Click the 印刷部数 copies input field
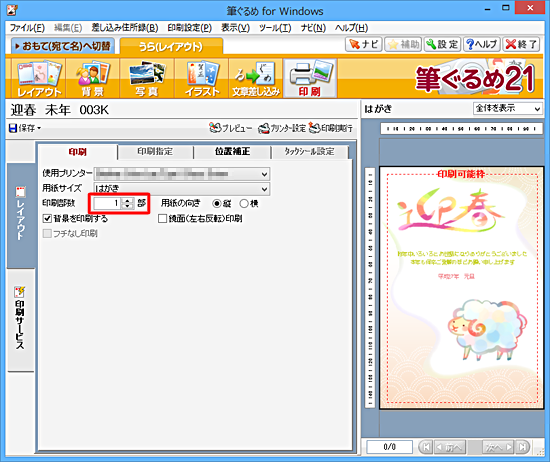The height and width of the screenshot is (462, 550). click(107, 203)
